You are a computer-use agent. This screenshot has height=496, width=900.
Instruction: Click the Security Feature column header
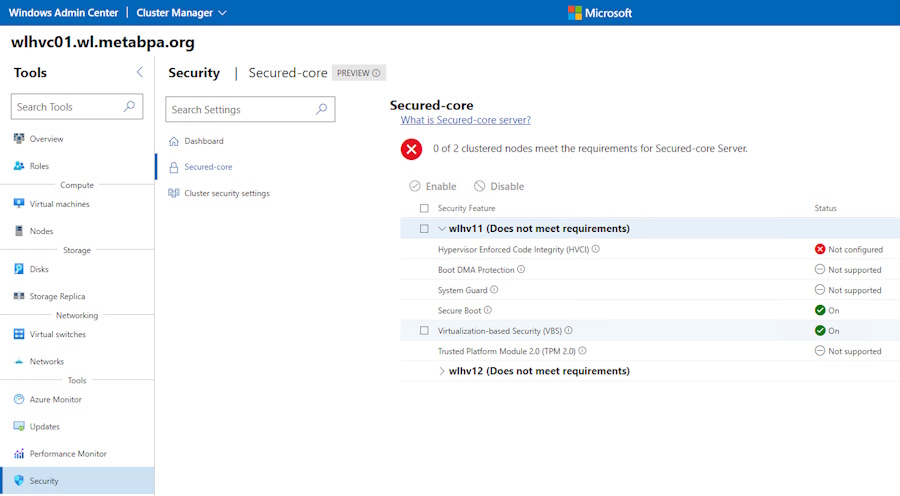(x=466, y=208)
